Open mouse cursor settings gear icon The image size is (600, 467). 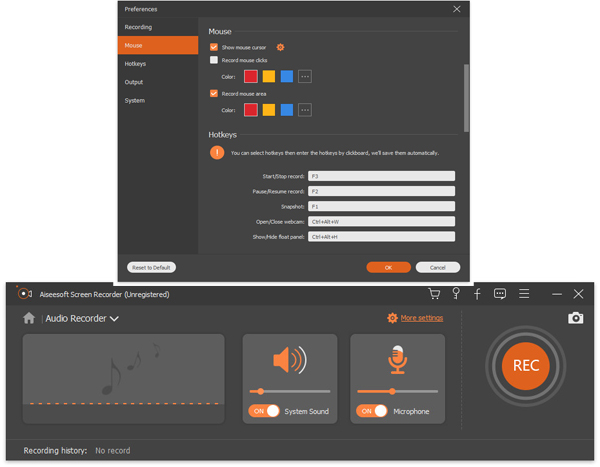point(280,47)
